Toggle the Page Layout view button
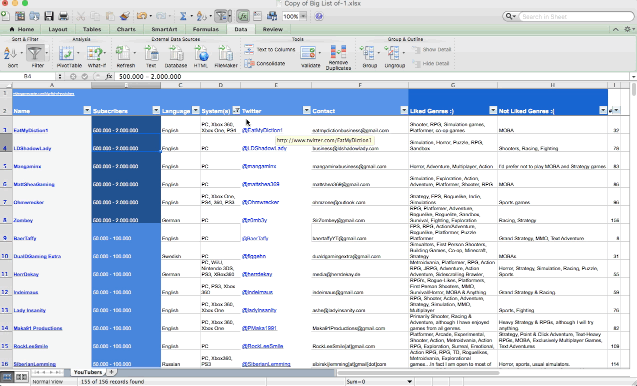Viewport: 637px width, 386px height. [x=21, y=377]
